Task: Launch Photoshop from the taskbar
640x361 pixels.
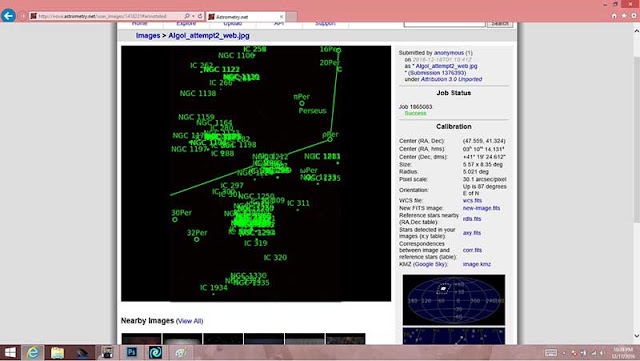Action: click(131, 352)
